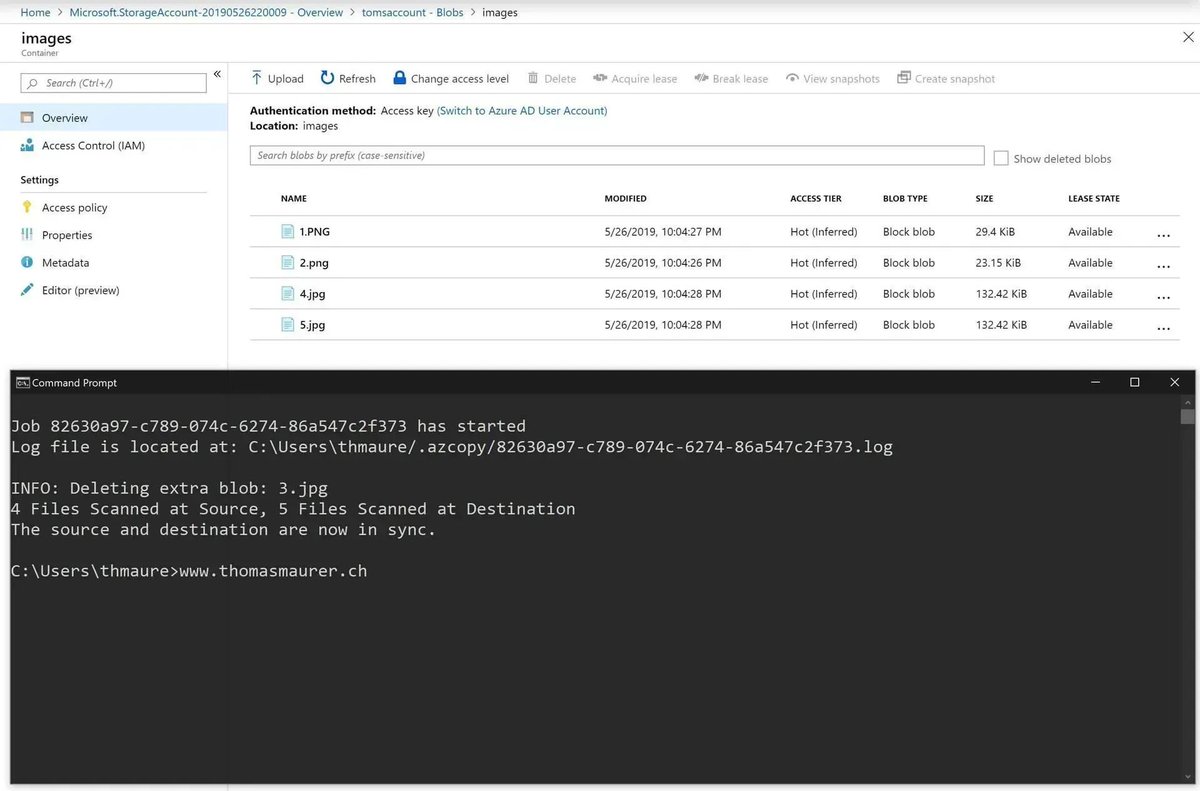This screenshot has width=1200, height=791.
Task: Click the Editor pencil icon
Action: (x=27, y=290)
